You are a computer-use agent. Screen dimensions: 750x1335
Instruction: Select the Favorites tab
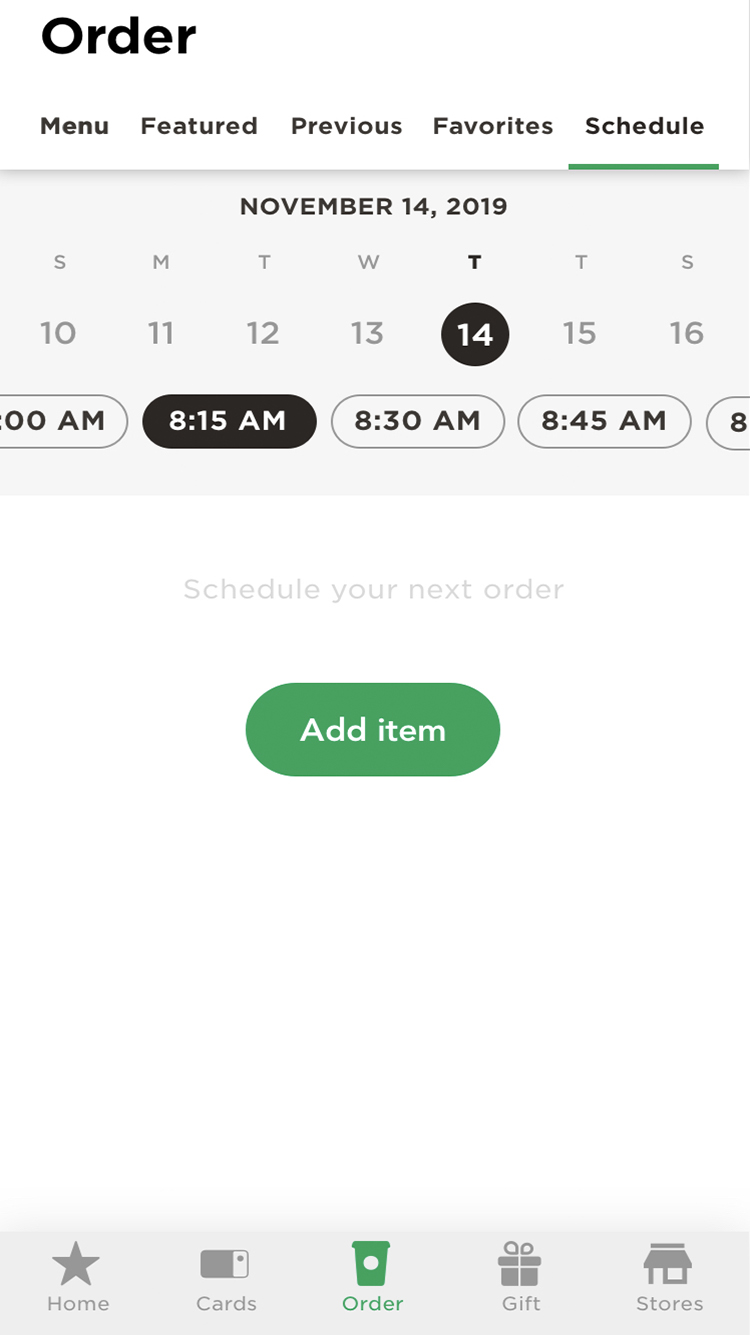493,126
